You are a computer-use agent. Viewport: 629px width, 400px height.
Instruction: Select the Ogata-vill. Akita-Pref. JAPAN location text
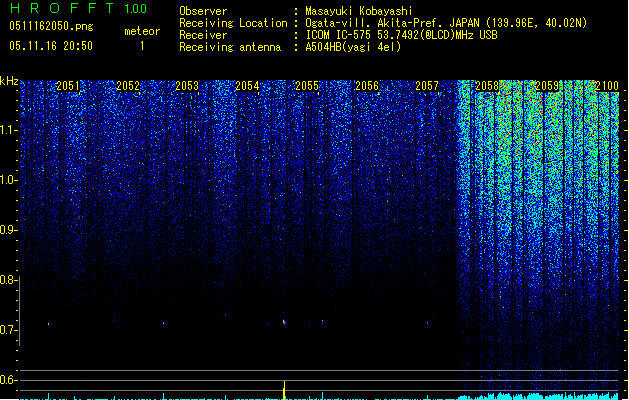446,23
